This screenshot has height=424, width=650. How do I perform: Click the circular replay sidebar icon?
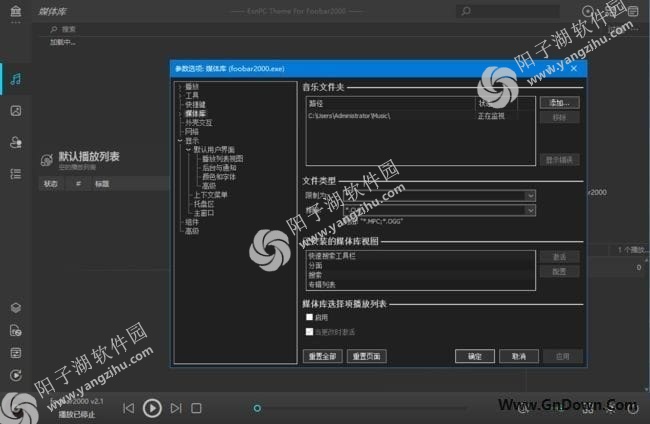(16, 375)
